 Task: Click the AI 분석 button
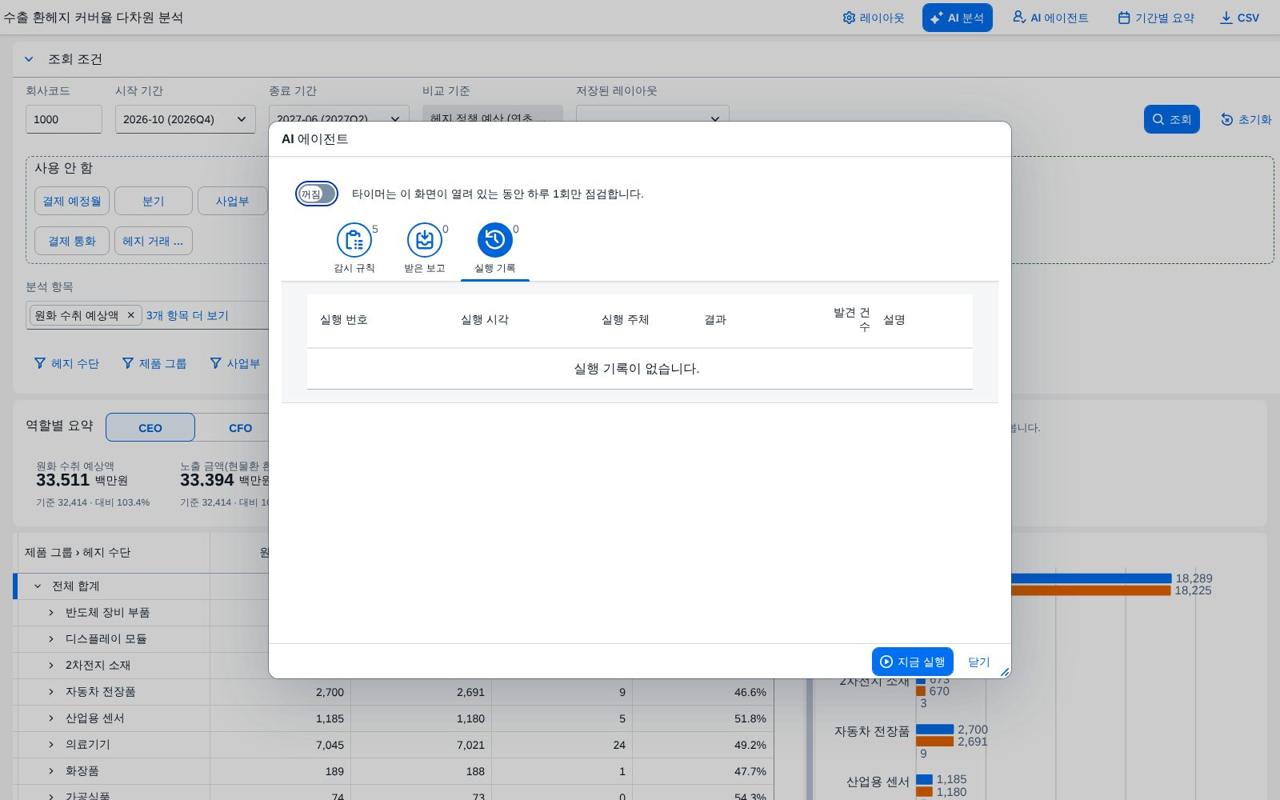coord(957,18)
